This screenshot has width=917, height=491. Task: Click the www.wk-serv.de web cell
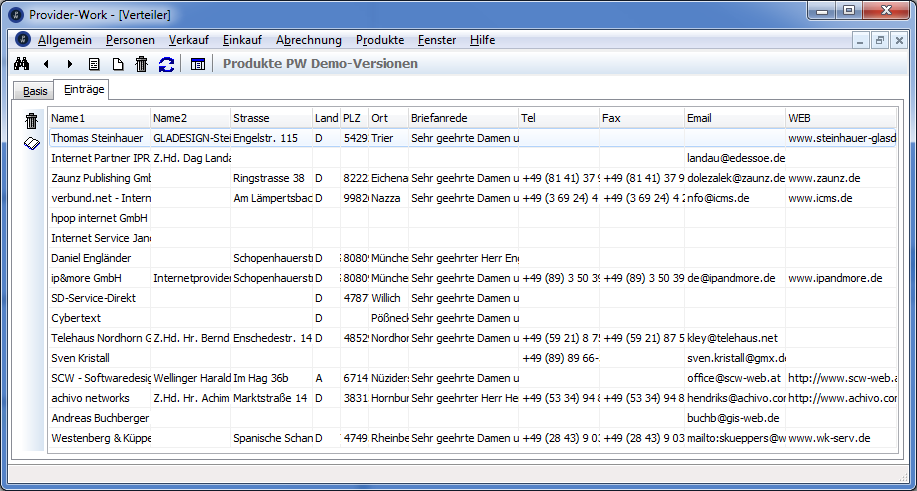click(840, 438)
